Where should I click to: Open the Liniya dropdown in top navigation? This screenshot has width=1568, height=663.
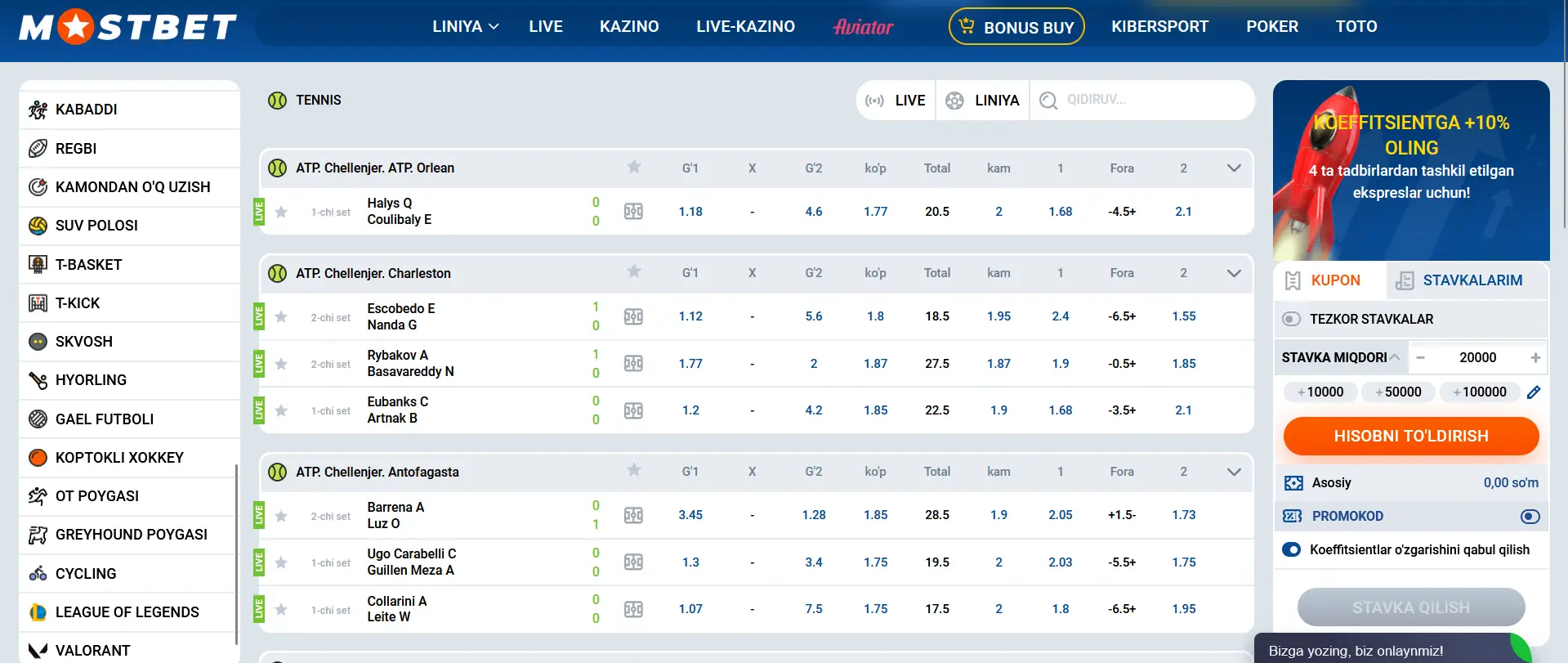pyautogui.click(x=465, y=27)
